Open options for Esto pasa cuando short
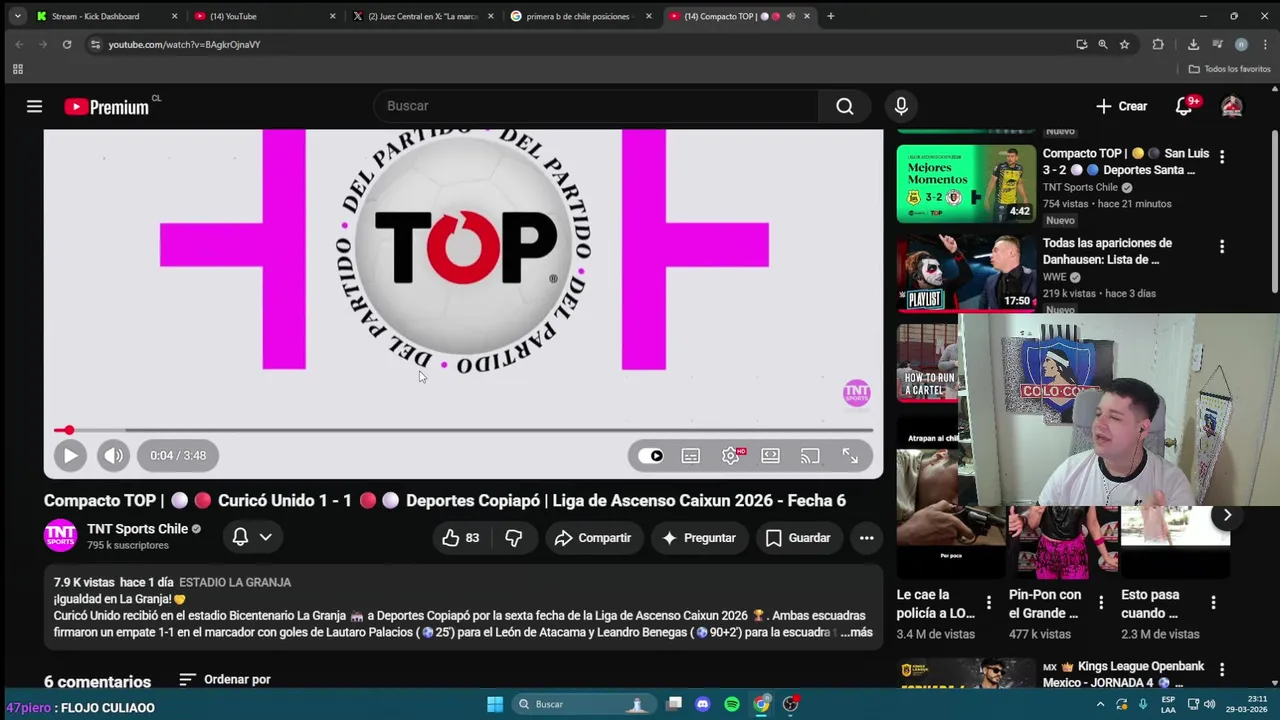Viewport: 1280px width, 720px height. click(x=1213, y=602)
